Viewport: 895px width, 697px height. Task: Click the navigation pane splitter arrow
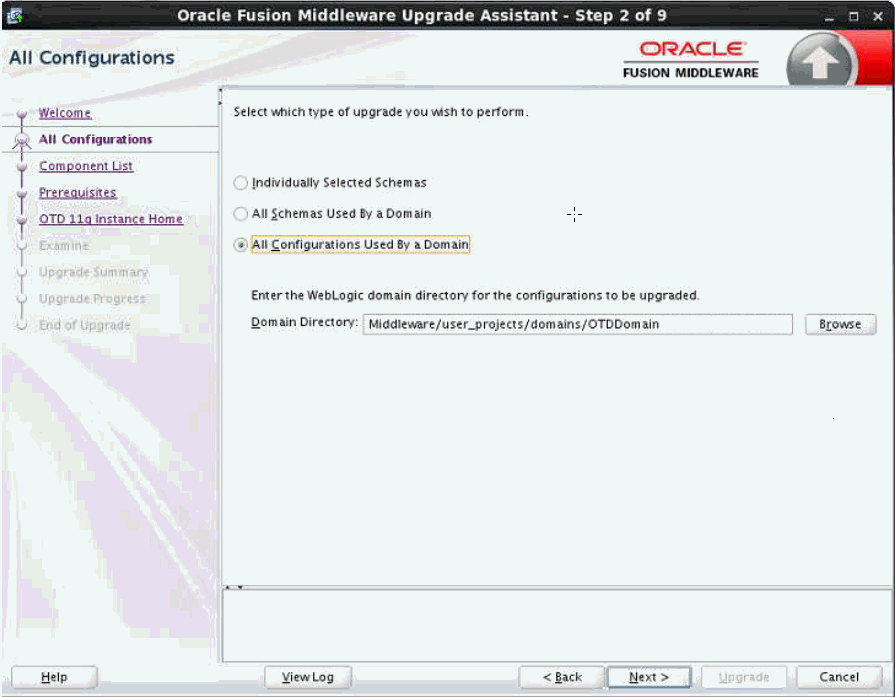click(x=220, y=96)
